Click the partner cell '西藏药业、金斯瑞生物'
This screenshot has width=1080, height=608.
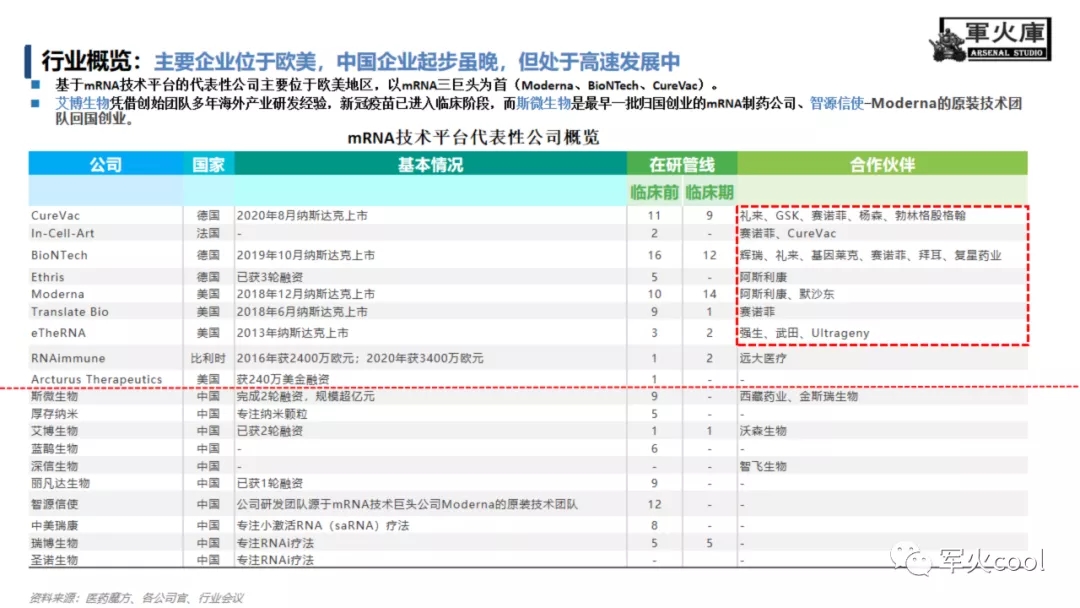799,397
